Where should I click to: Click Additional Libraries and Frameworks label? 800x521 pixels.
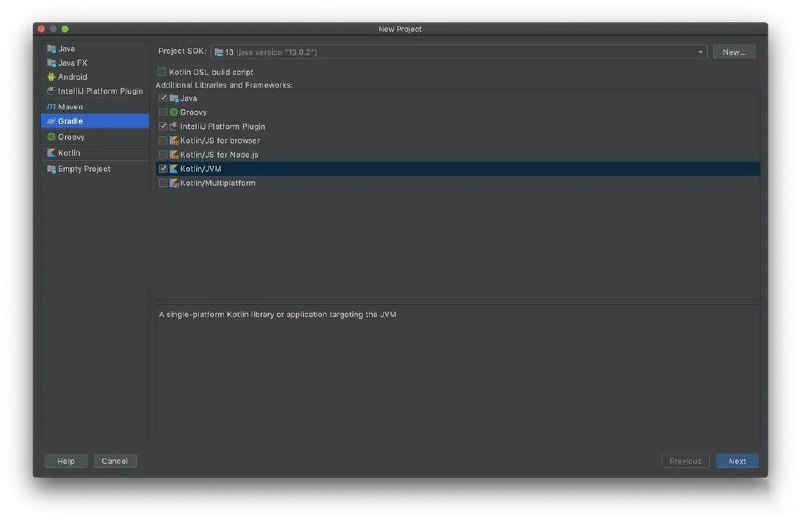pos(224,85)
